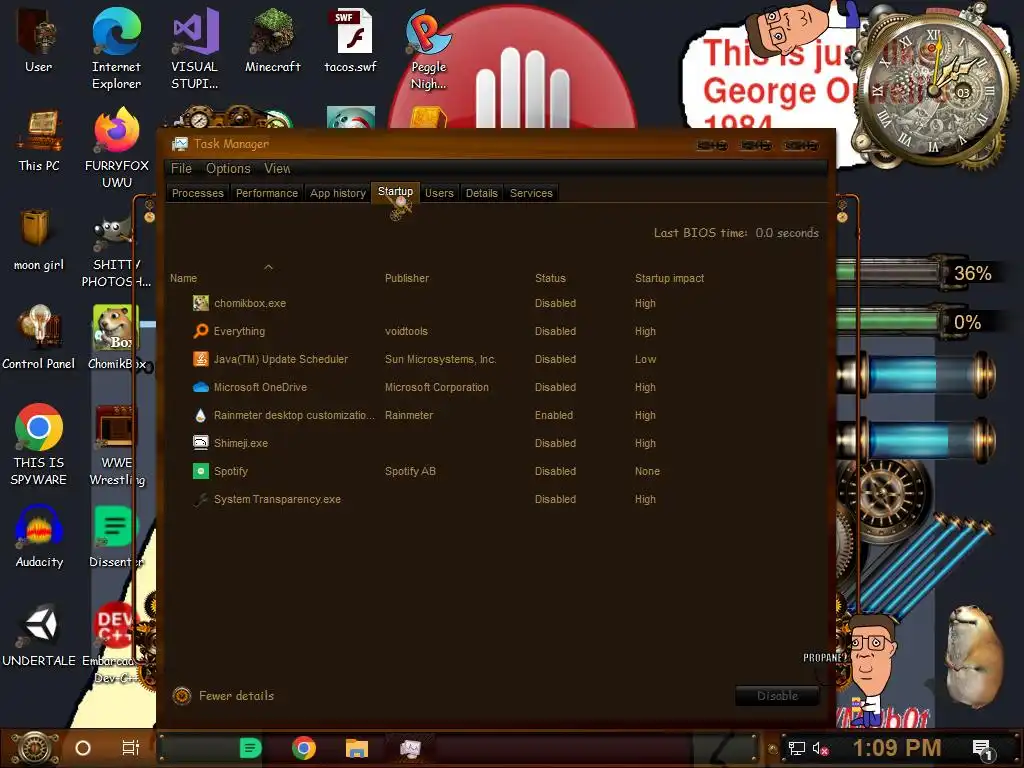Image resolution: width=1024 pixels, height=768 pixels.
Task: Click the voidtools publisher cell
Action: (406, 331)
